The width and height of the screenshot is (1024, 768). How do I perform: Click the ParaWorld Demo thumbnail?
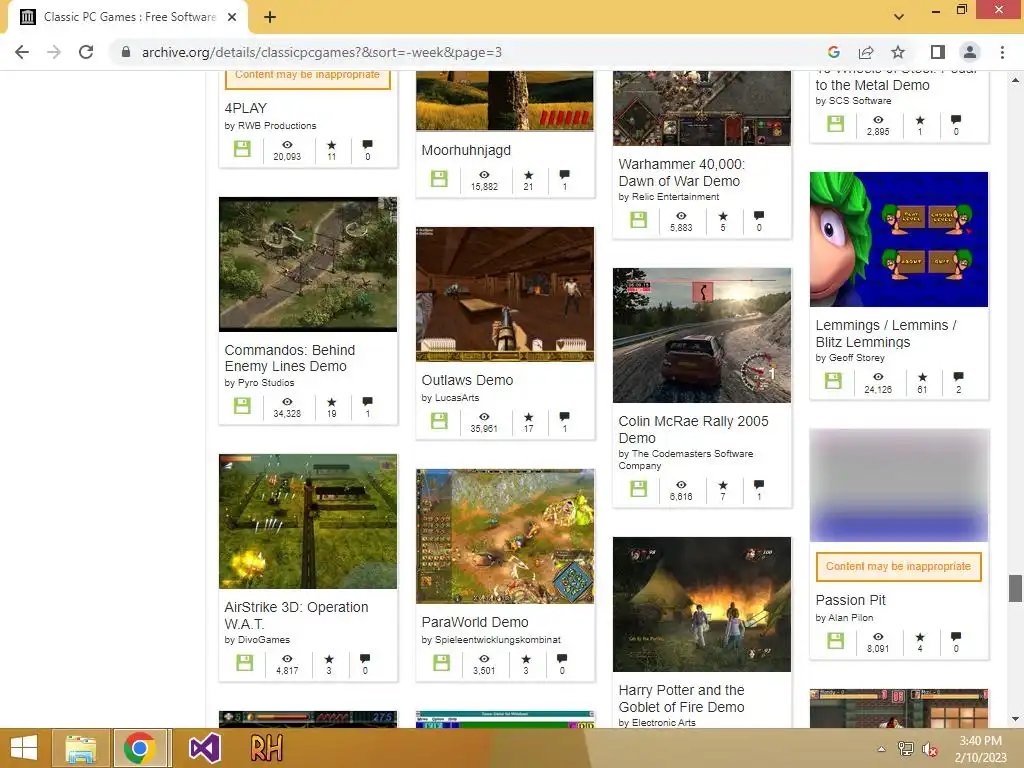click(505, 536)
